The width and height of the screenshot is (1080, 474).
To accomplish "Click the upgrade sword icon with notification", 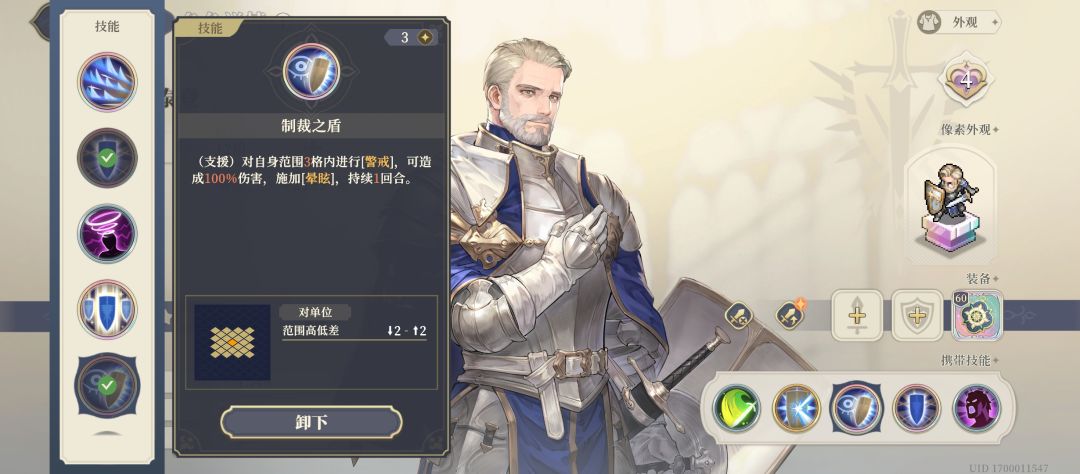I will point(790,316).
